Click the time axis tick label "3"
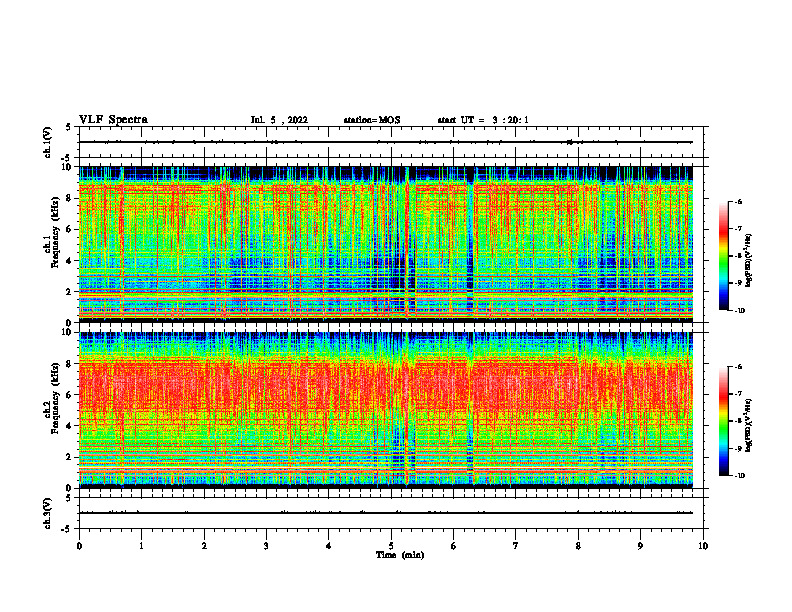Viewport: 792px width, 612px height. pos(266,546)
